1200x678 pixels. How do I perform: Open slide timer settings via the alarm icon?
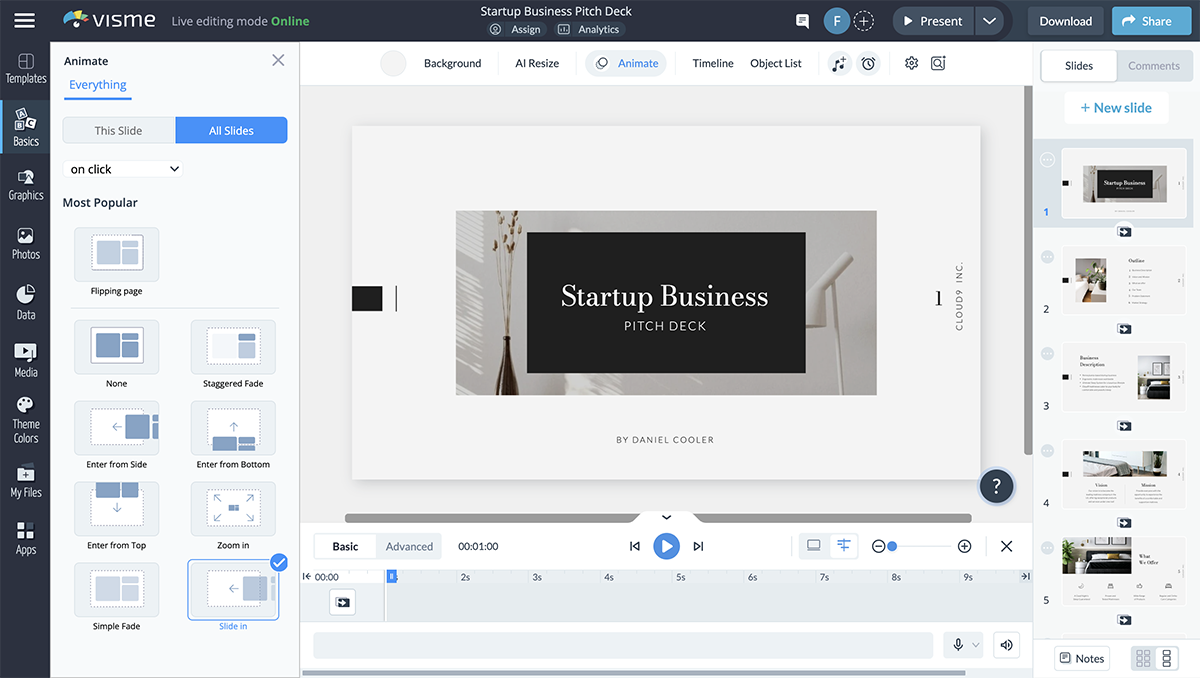(x=868, y=63)
